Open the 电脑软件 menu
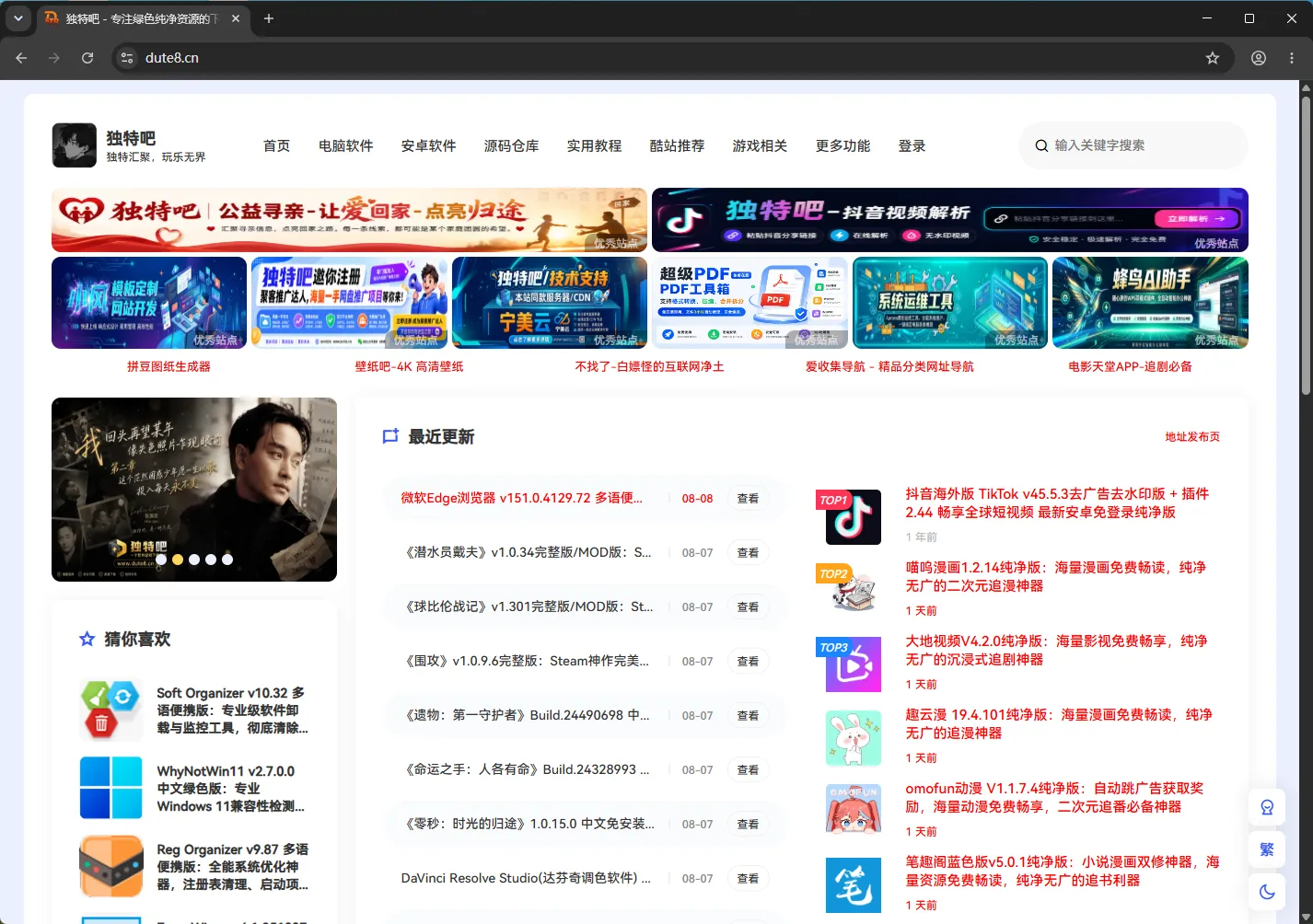This screenshot has height=924, width=1313. tap(345, 146)
